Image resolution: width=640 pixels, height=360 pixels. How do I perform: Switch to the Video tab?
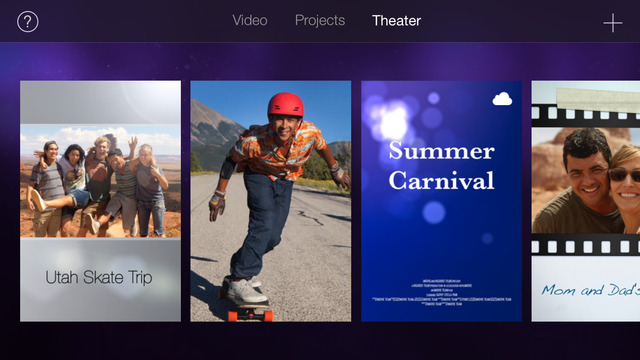pos(250,20)
